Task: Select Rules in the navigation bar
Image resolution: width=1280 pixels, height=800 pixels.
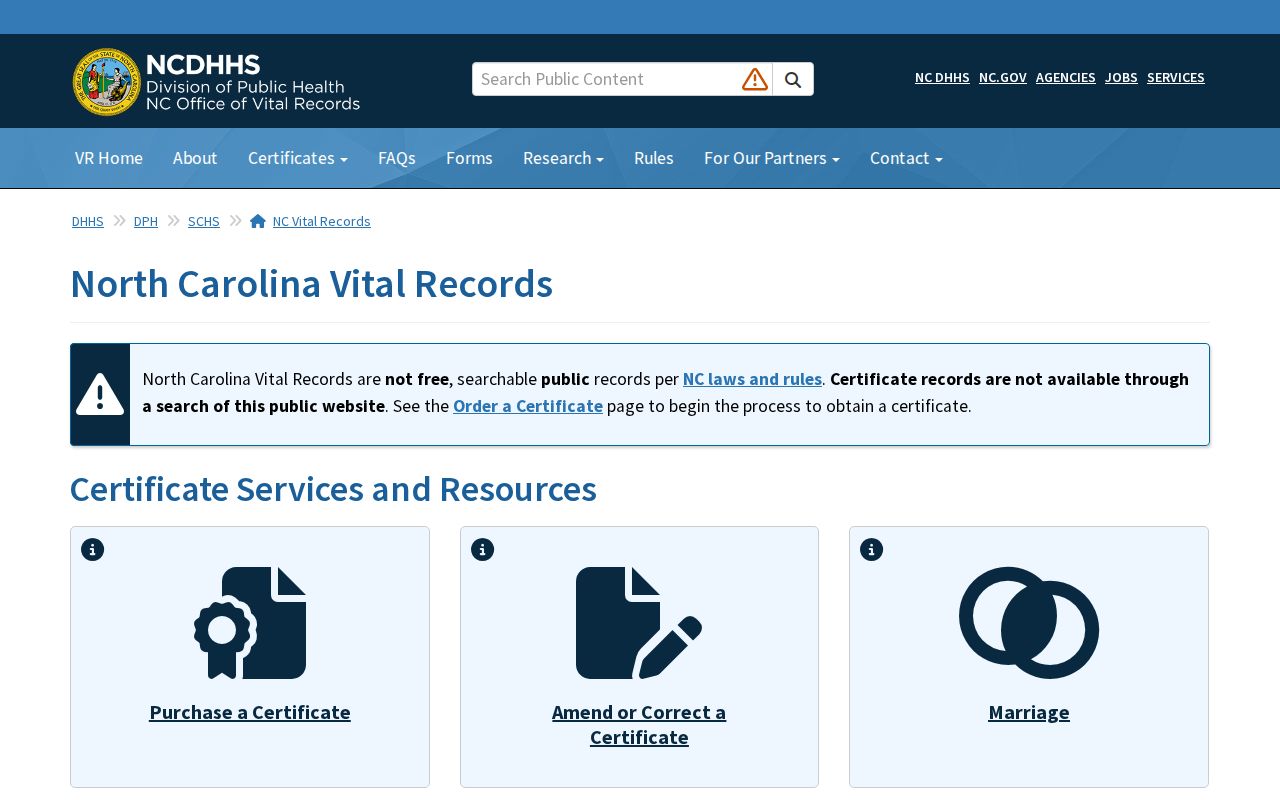Action: (x=654, y=158)
